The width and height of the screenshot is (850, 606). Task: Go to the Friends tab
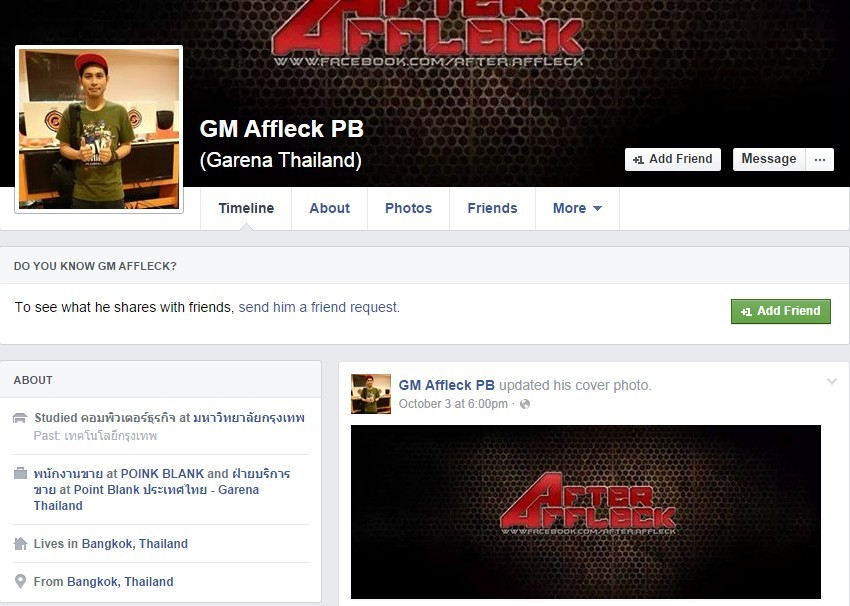(x=492, y=208)
